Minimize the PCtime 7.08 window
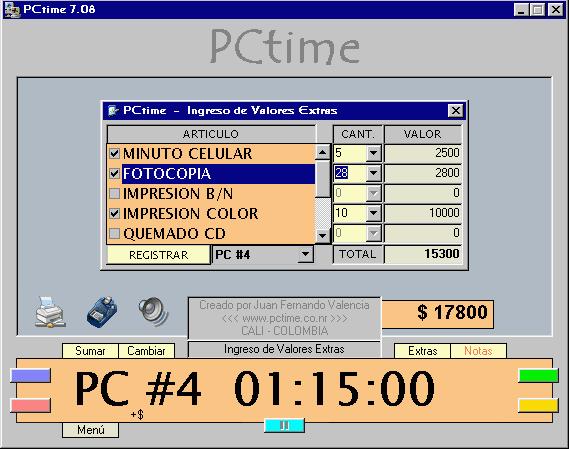569x449 pixels. (x=521, y=9)
